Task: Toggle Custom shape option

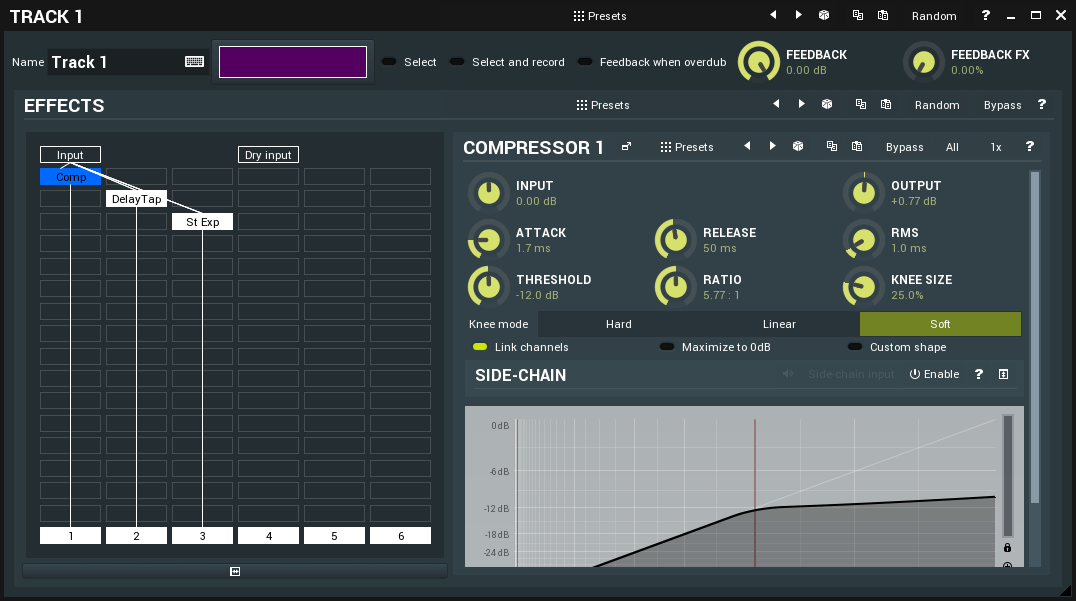Action: tap(897, 347)
